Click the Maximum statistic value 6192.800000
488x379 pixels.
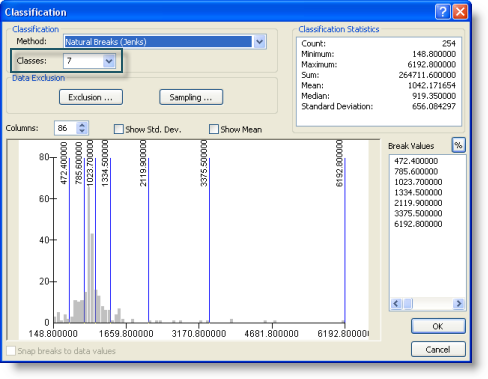tap(432, 64)
